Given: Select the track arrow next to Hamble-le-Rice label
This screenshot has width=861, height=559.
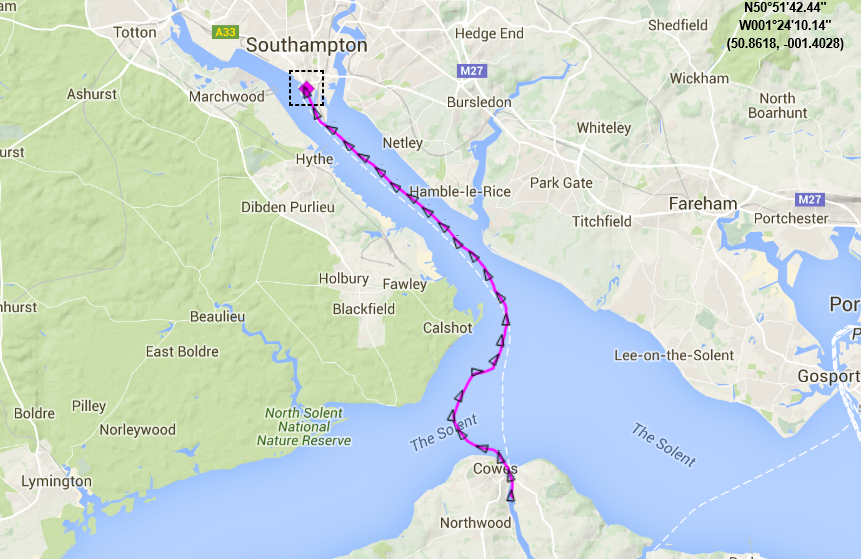Looking at the screenshot, I should click(413, 198).
